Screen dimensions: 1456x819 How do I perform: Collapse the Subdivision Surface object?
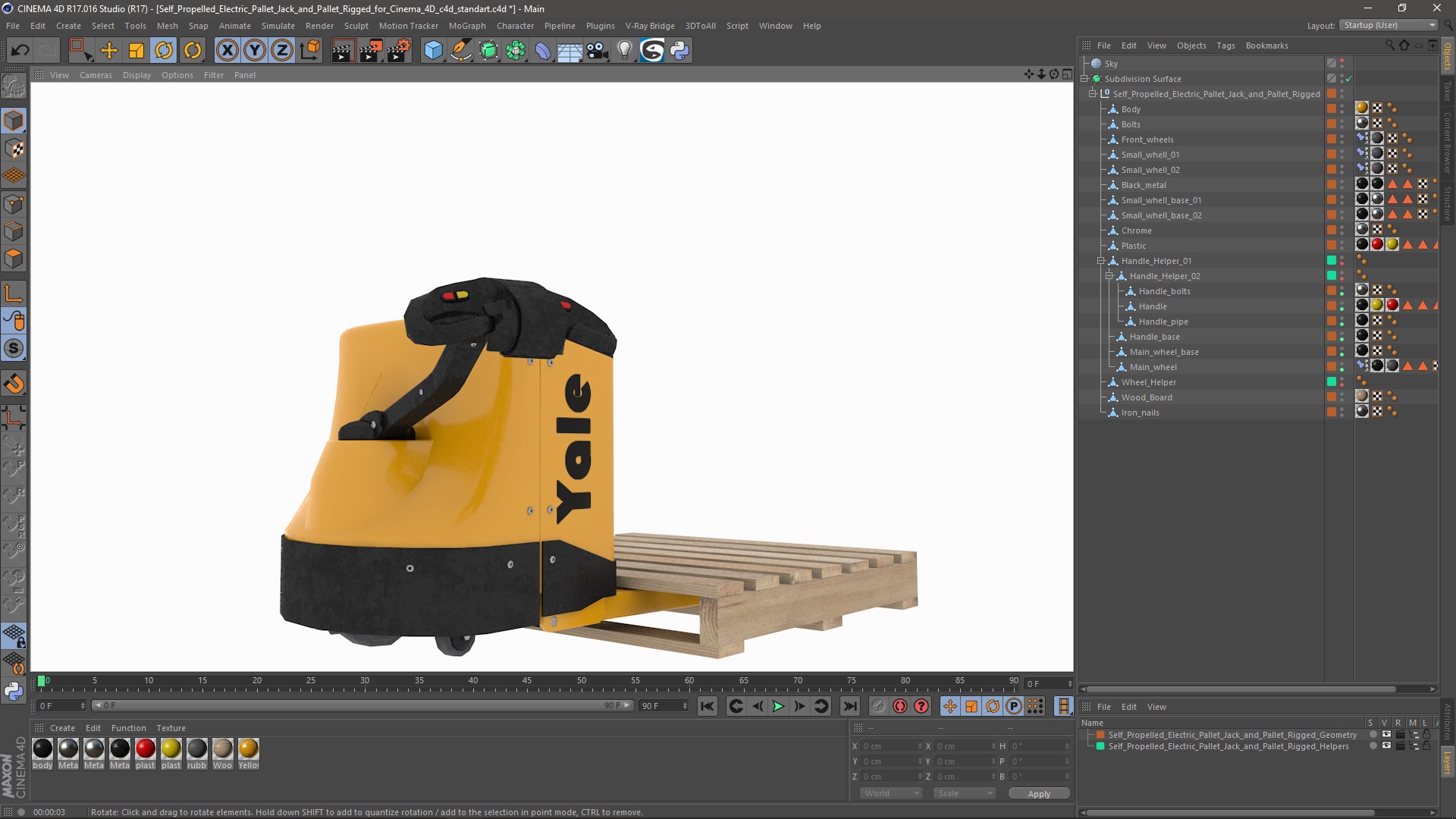pyautogui.click(x=1084, y=79)
